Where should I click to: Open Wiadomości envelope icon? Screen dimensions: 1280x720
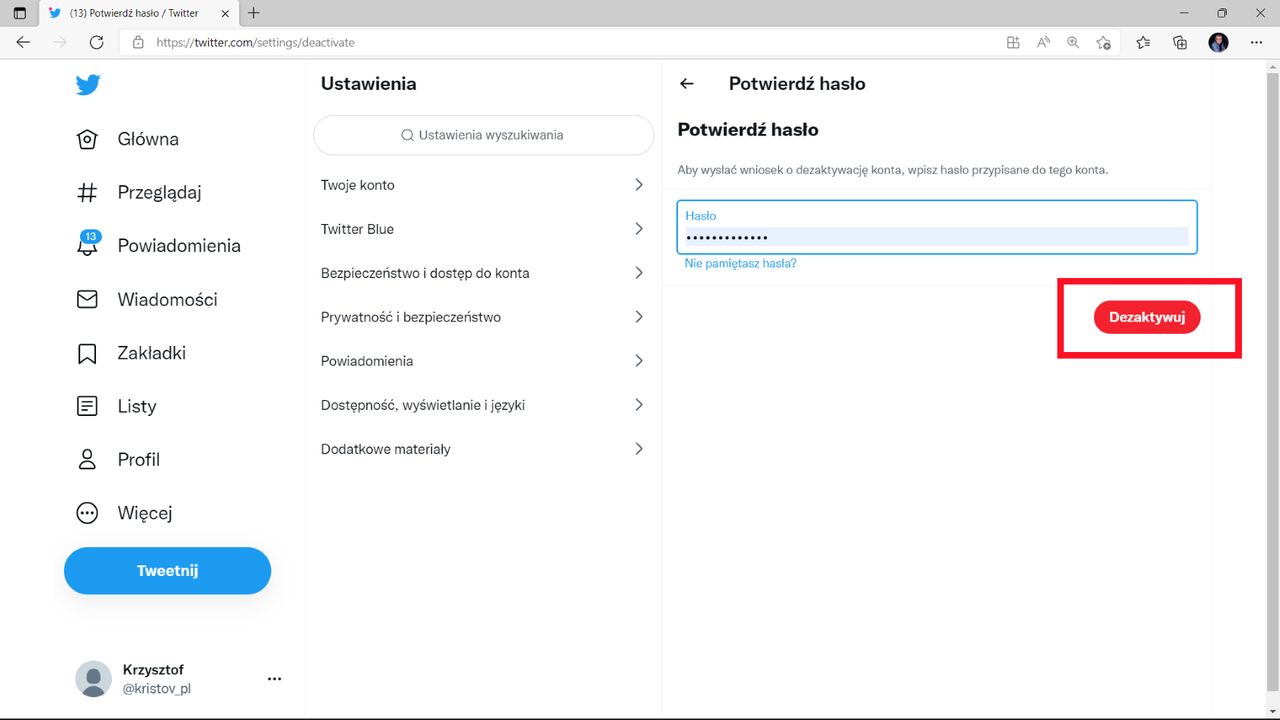pos(88,299)
